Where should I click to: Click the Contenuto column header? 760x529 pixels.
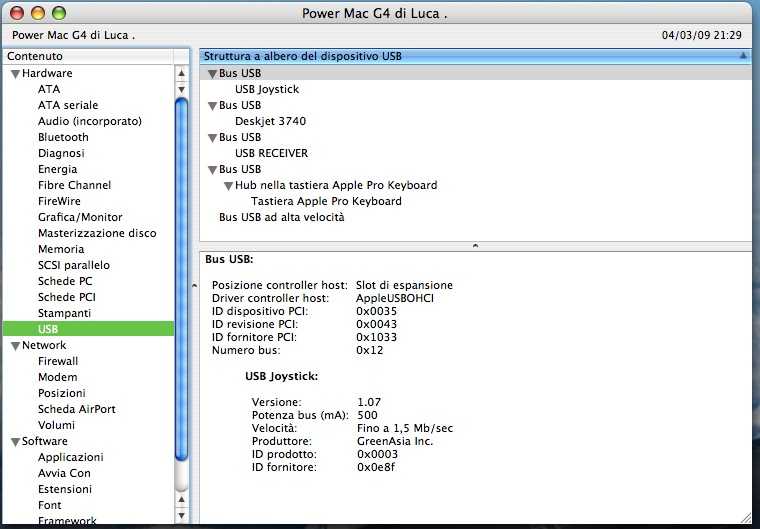point(88,56)
